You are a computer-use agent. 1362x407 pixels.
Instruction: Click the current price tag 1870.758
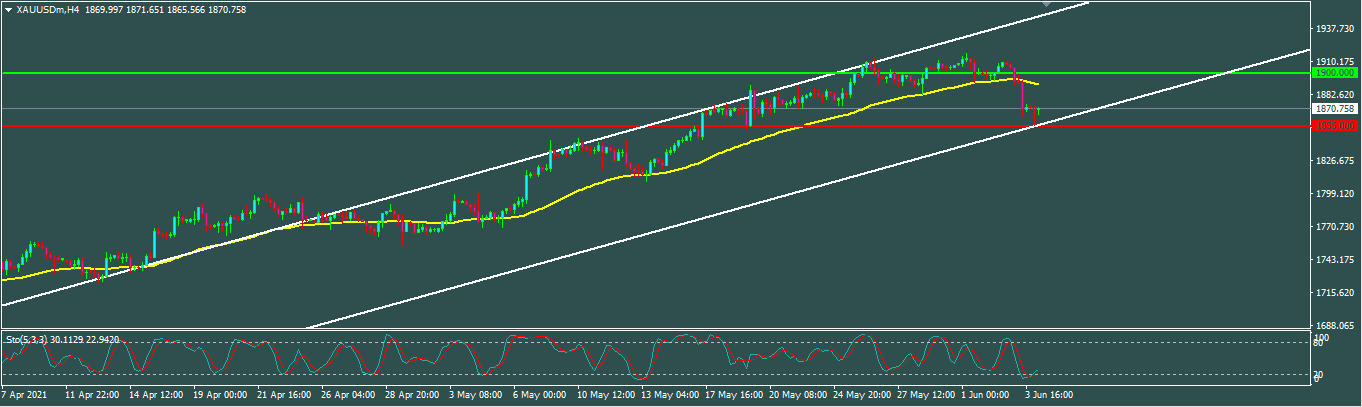(x=1335, y=108)
